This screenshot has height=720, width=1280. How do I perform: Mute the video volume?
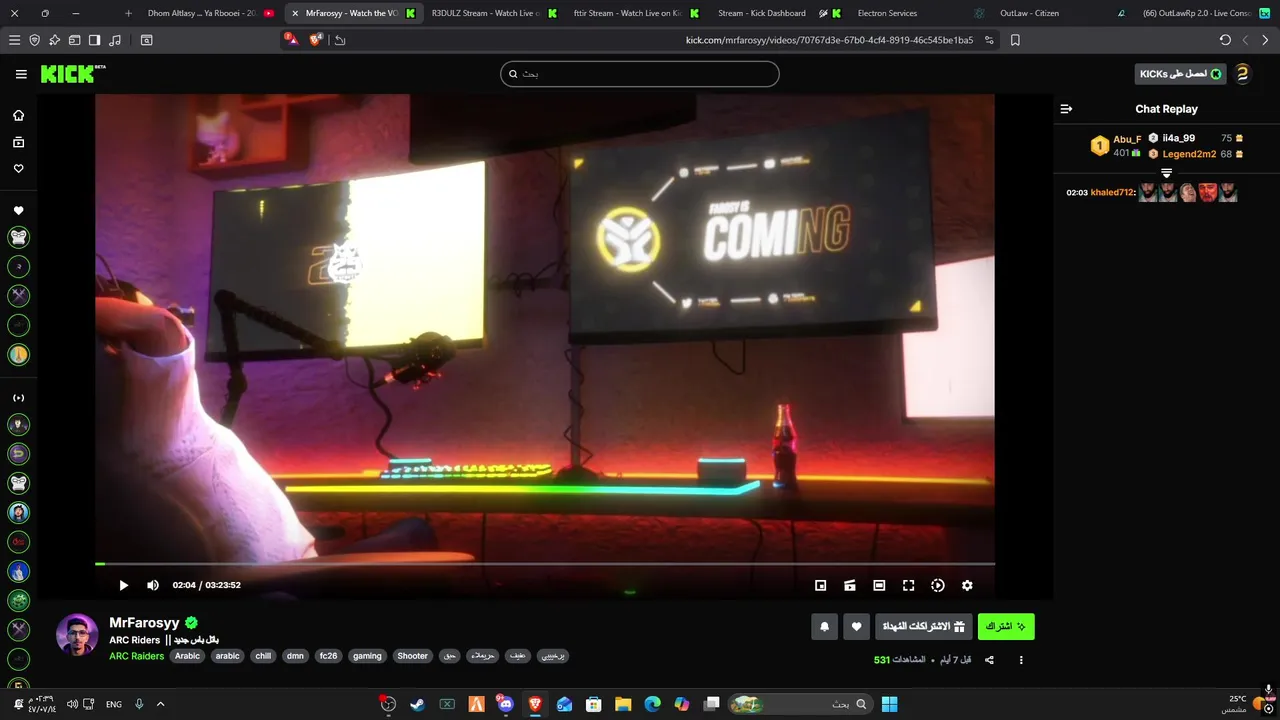pyautogui.click(x=153, y=585)
